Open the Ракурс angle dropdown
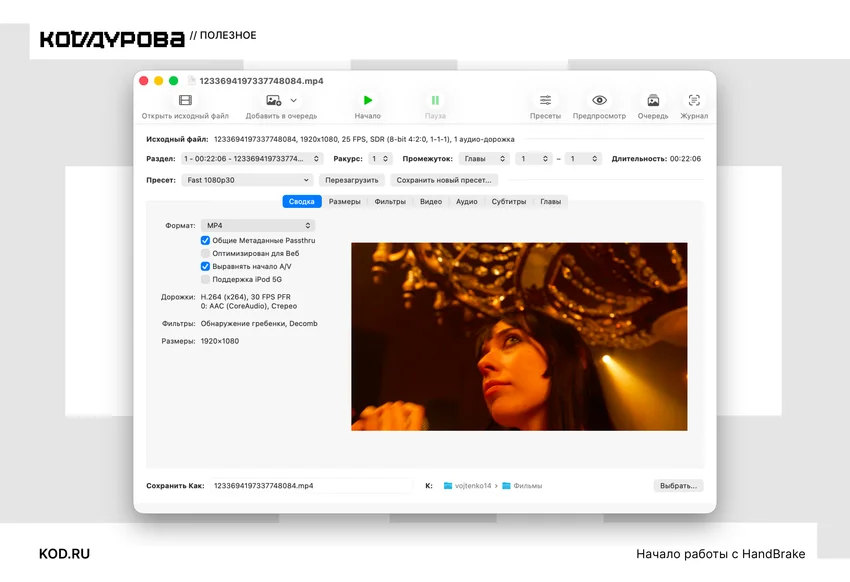 (x=379, y=159)
